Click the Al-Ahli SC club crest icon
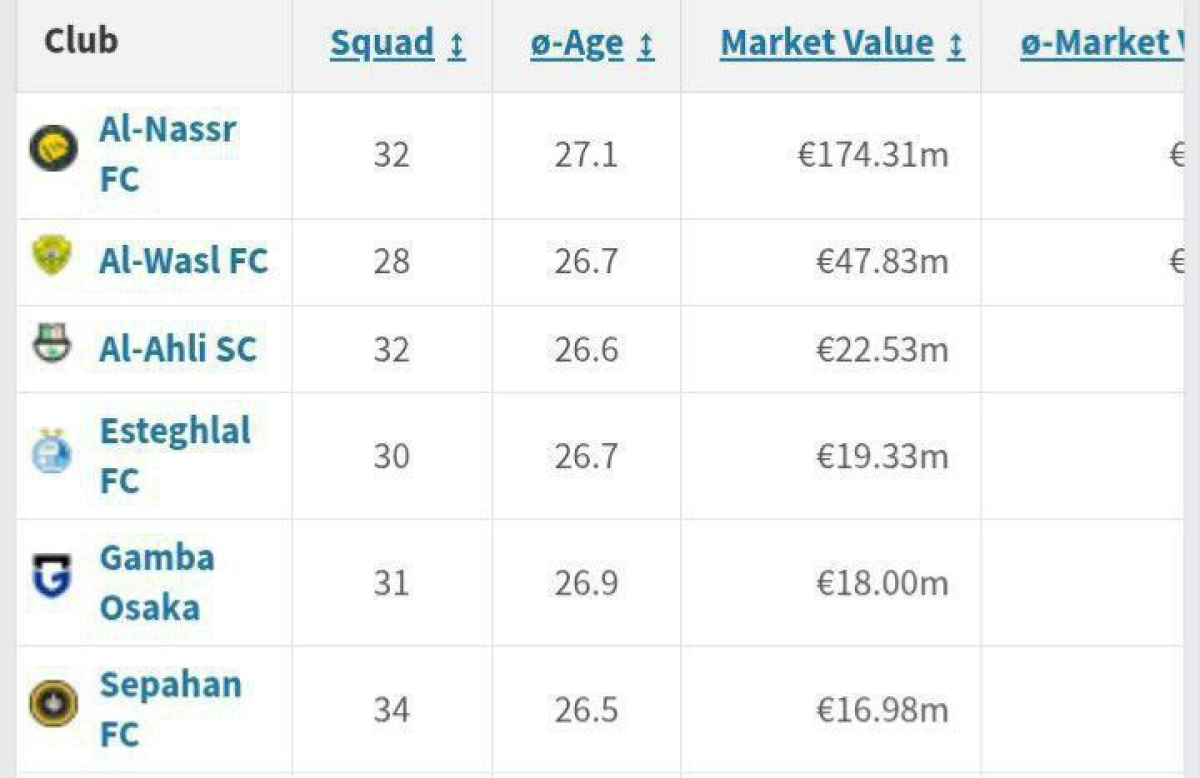The image size is (1200, 778). coord(52,347)
